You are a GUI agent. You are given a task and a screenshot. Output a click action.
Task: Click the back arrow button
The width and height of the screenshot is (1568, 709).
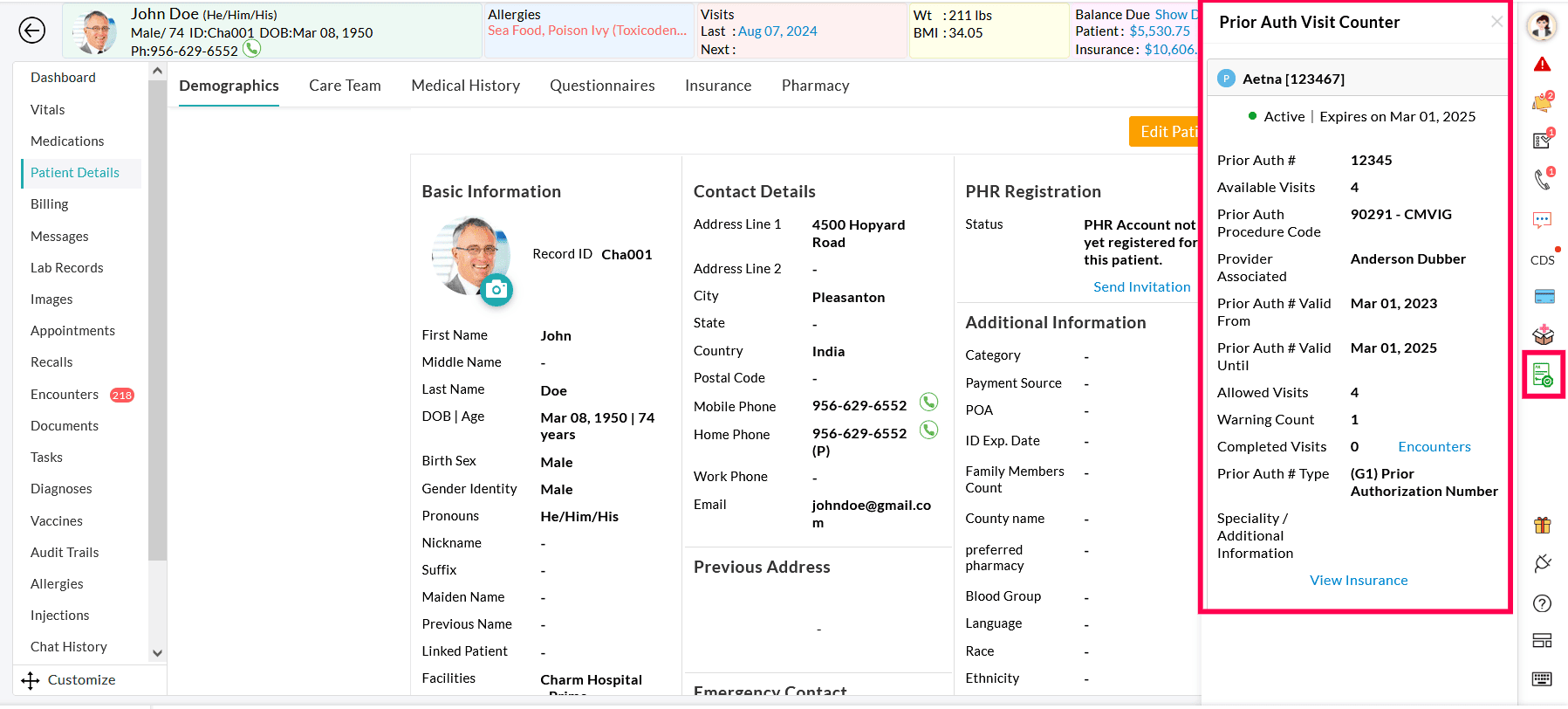tap(32, 31)
